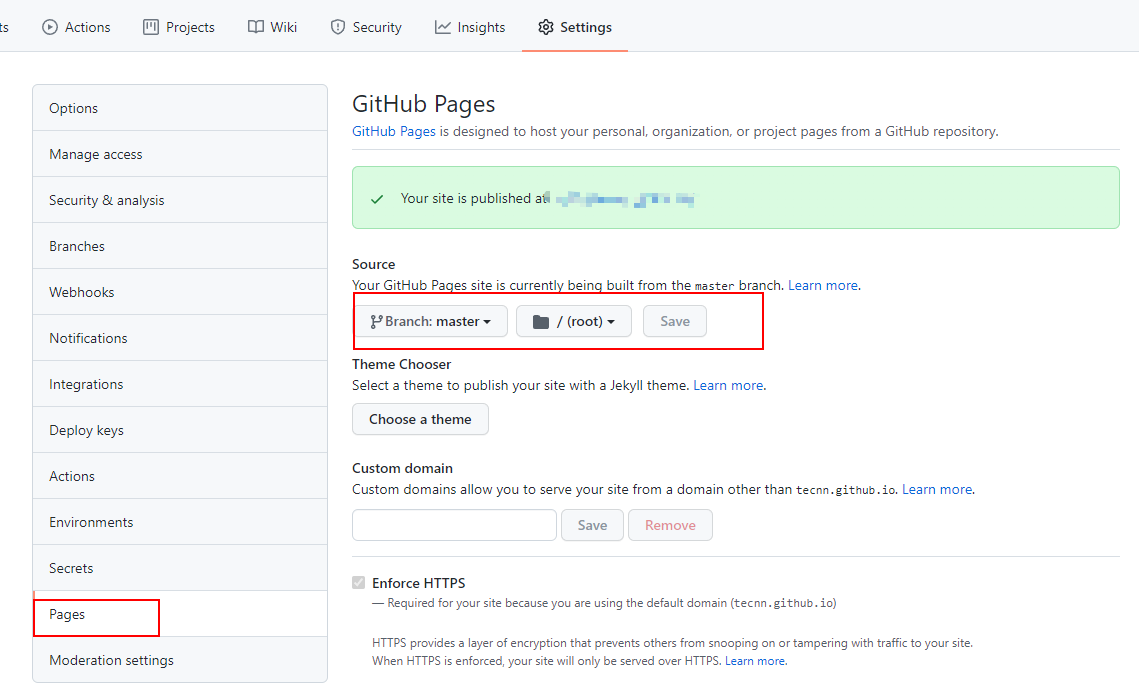Open Integrations settings
Screen dimensions: 1139x689
pos(180,384)
